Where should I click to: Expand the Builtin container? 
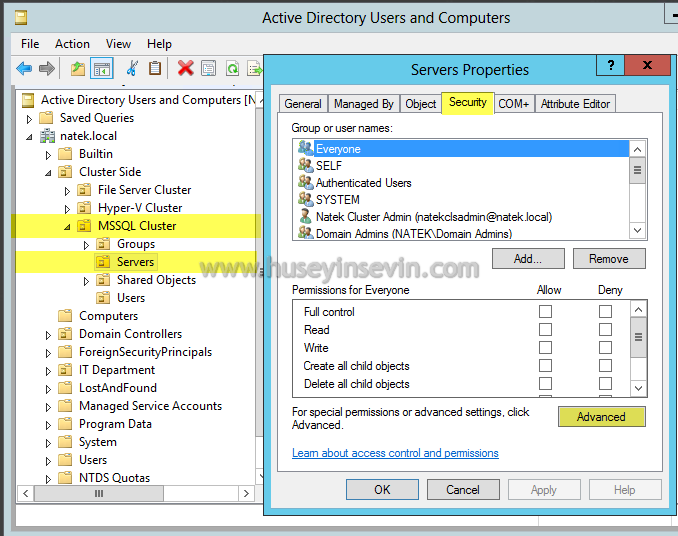(x=48, y=155)
